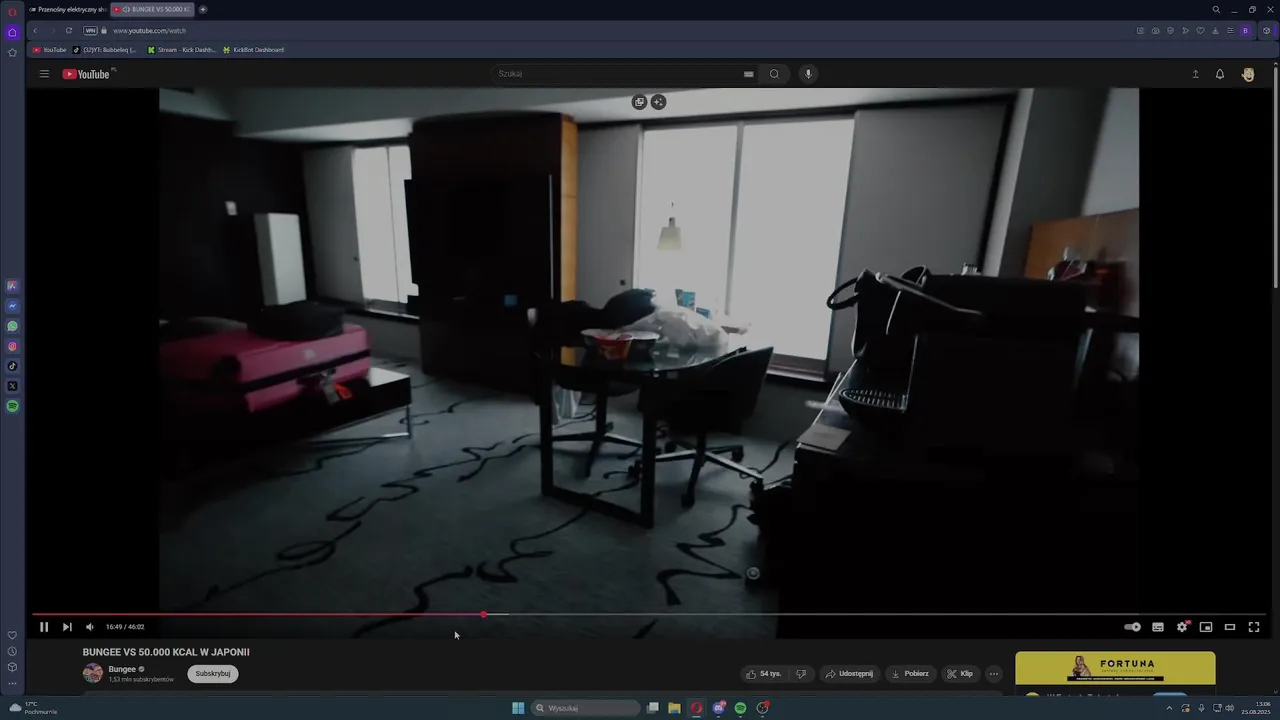The height and width of the screenshot is (720, 1280).
Task: Open a new browser tab
Action: pos(203,9)
